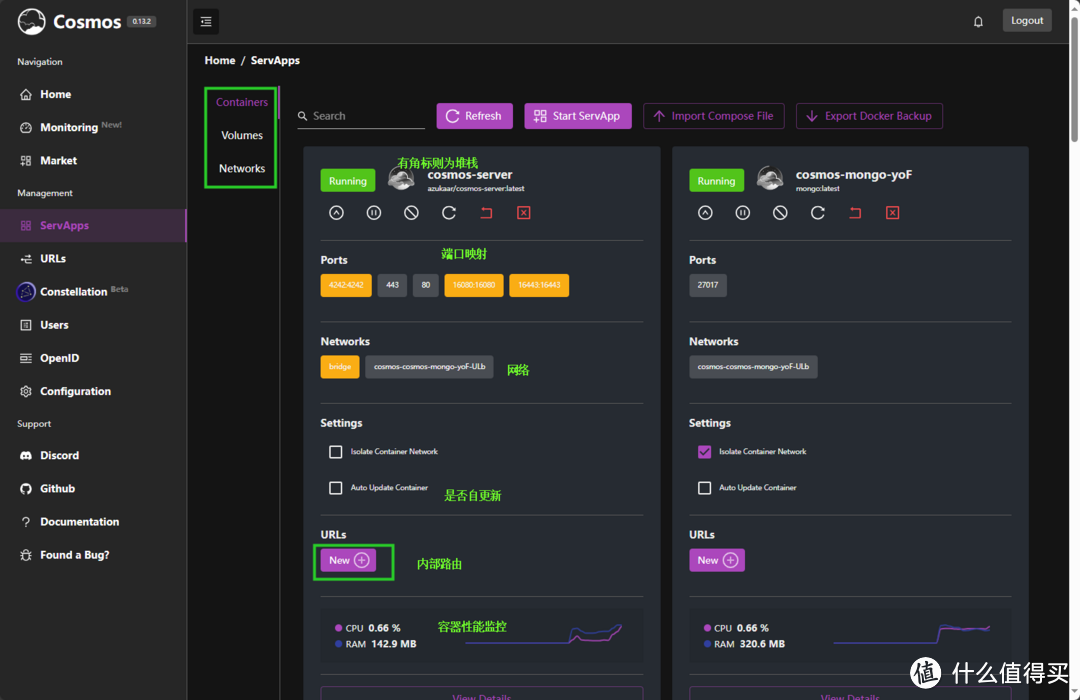This screenshot has height=700, width=1080.
Task: Click cosmos-mongo-yoF's network chip
Action: [753, 367]
